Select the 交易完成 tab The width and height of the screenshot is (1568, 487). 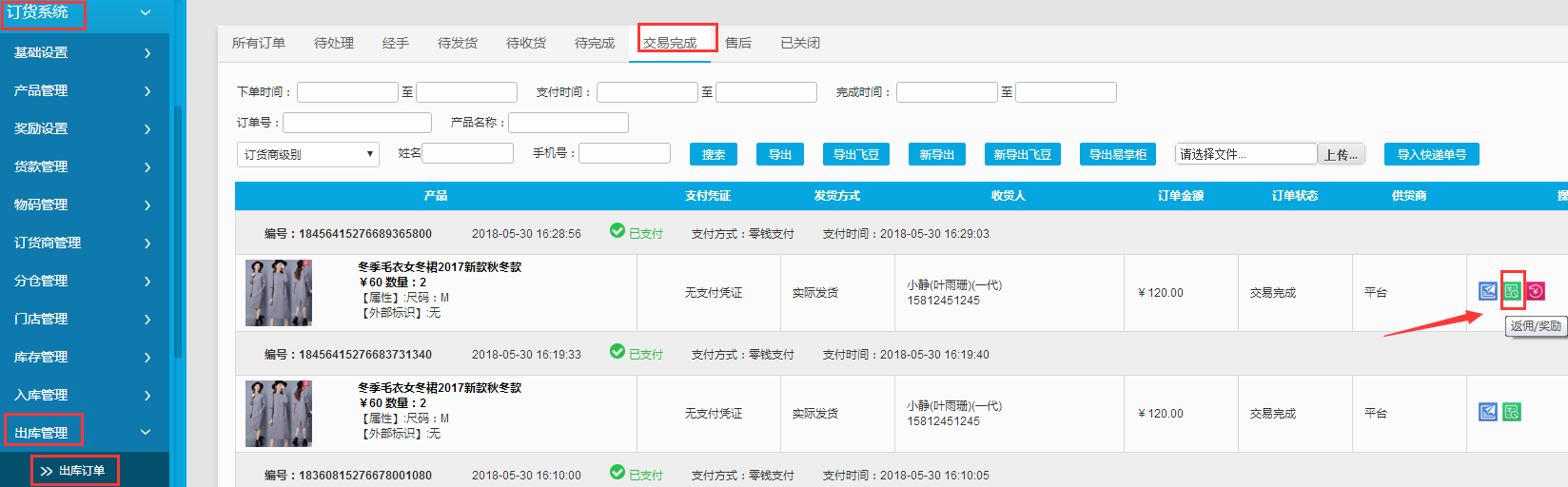(670, 44)
